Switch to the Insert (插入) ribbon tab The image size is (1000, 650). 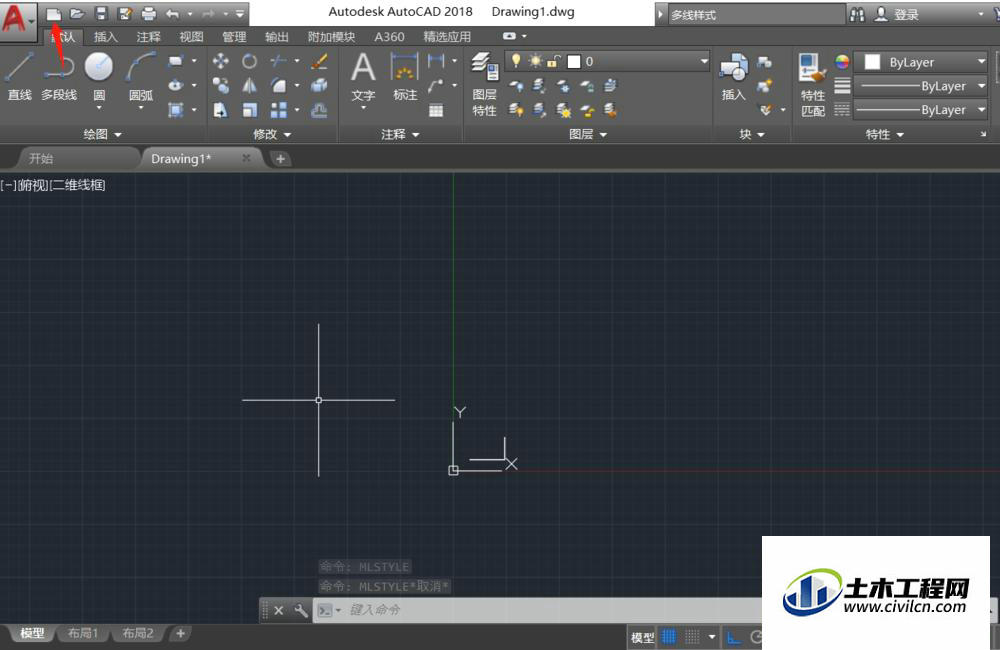[106, 37]
